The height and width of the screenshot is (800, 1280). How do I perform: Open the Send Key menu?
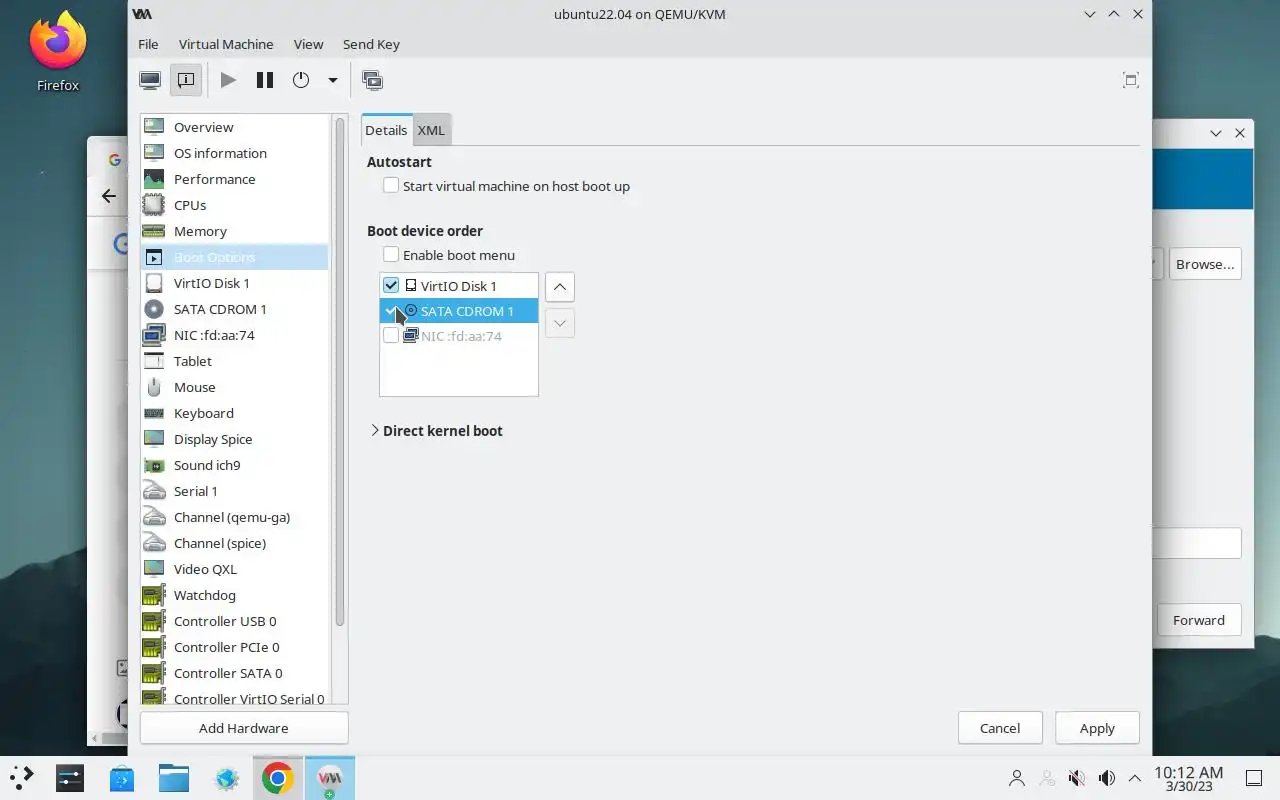(371, 44)
